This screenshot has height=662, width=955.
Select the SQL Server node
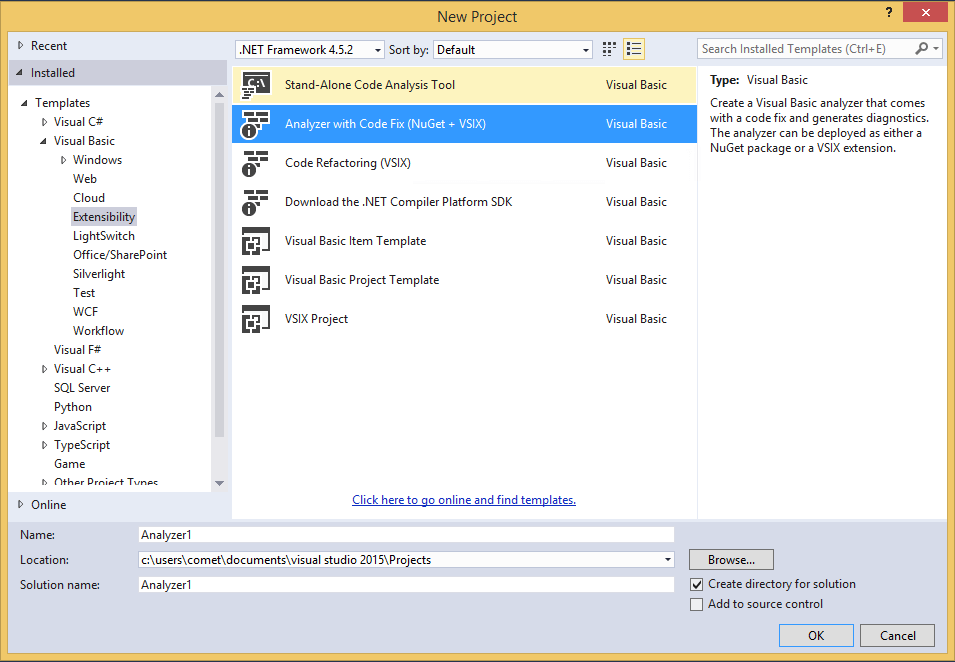click(x=82, y=388)
